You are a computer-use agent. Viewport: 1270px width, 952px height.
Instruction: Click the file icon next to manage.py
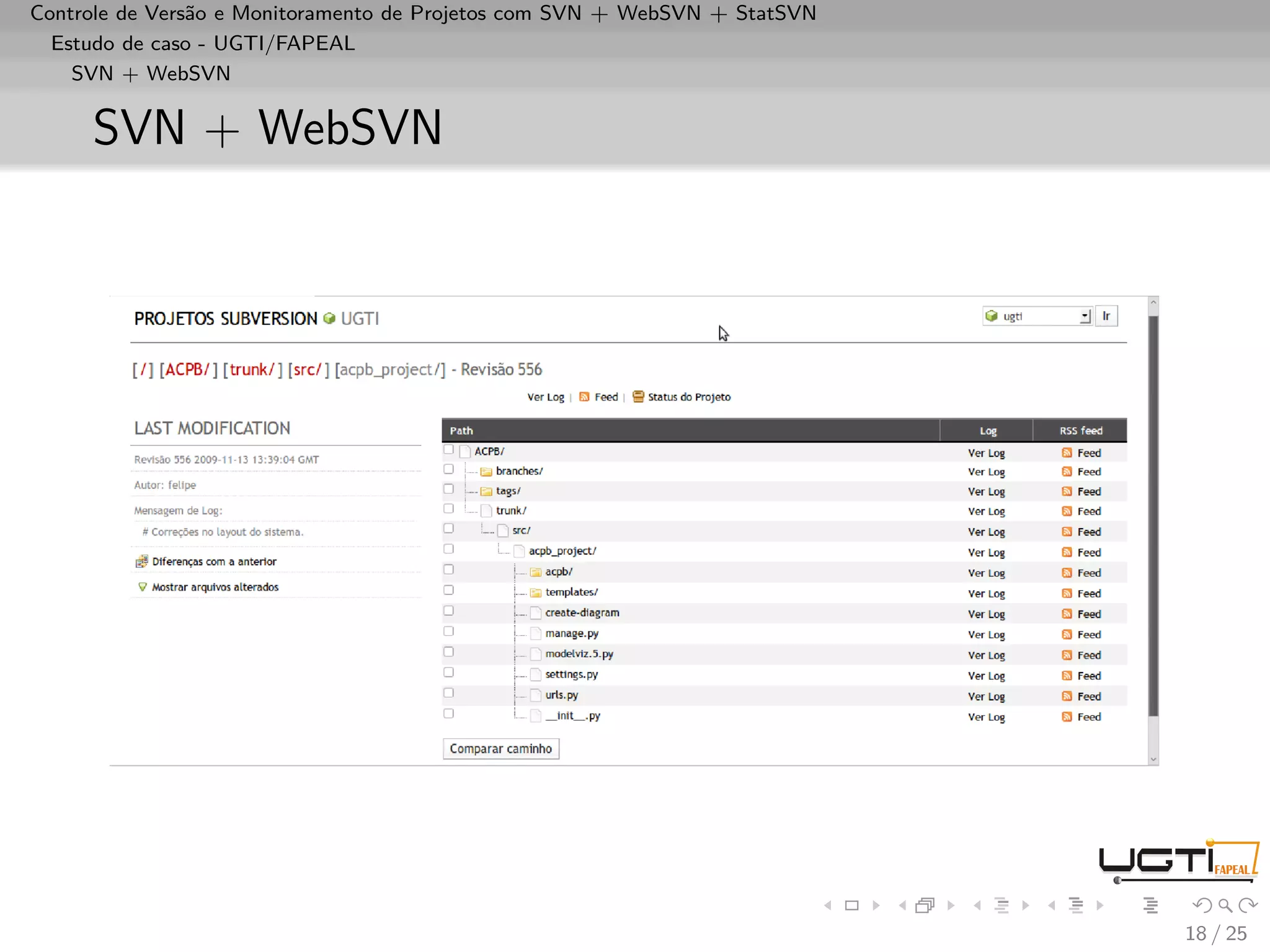[x=536, y=633]
